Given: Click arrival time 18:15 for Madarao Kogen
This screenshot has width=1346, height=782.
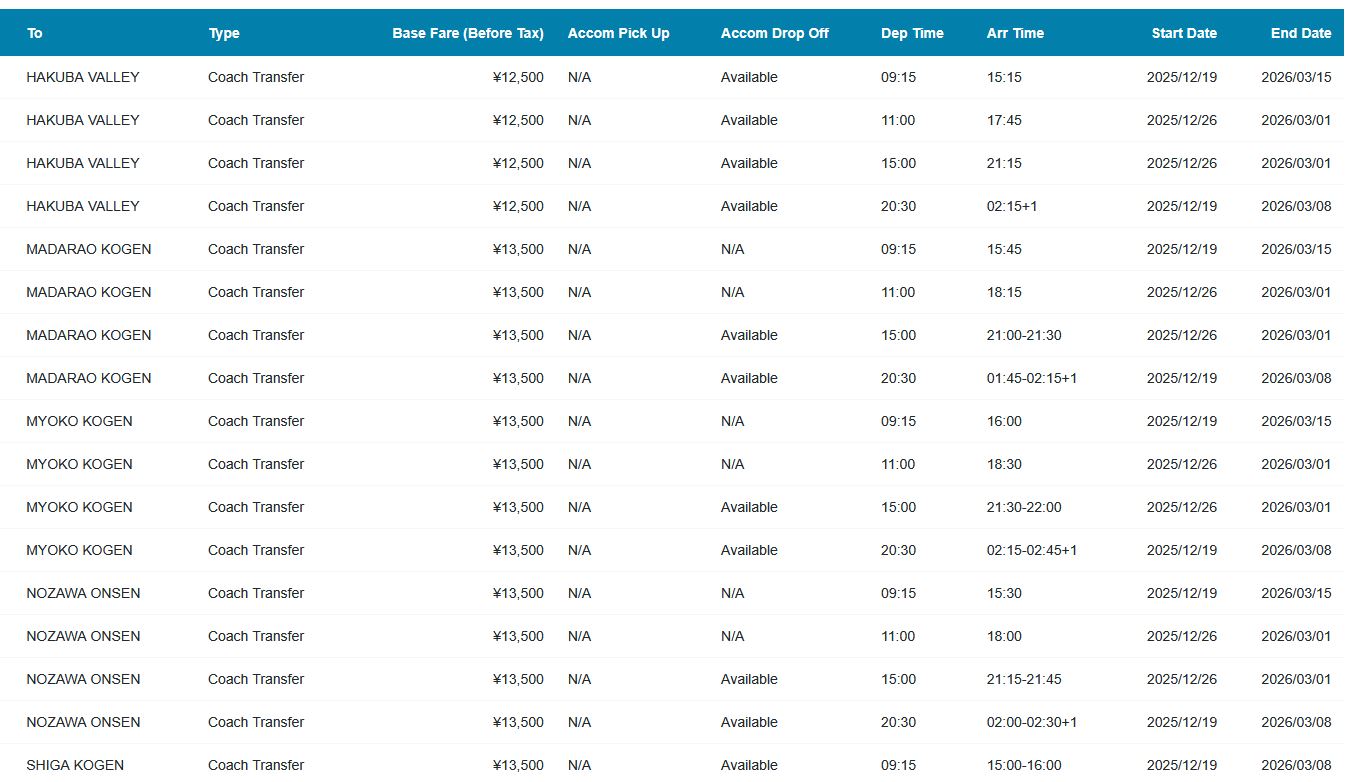Looking at the screenshot, I should point(1004,292).
